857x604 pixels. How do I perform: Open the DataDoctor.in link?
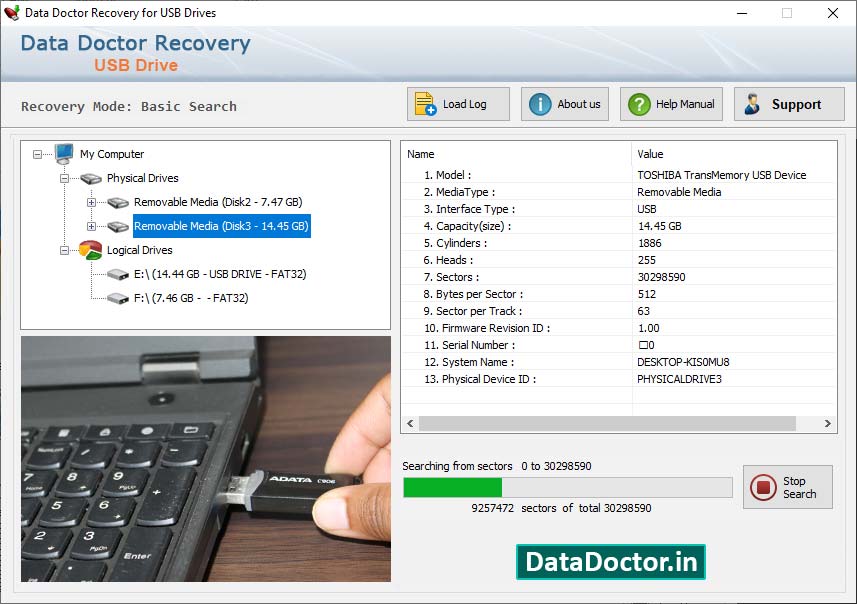610,562
